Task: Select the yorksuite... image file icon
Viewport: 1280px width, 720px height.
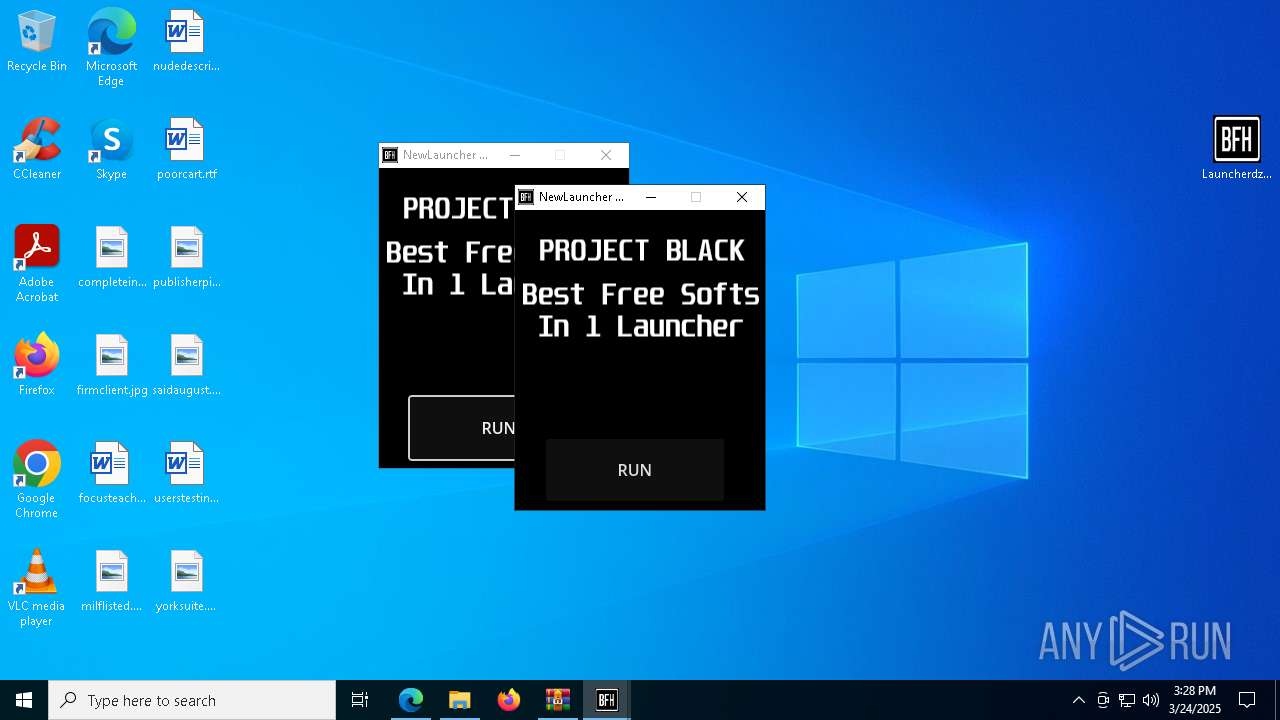Action: click(186, 582)
